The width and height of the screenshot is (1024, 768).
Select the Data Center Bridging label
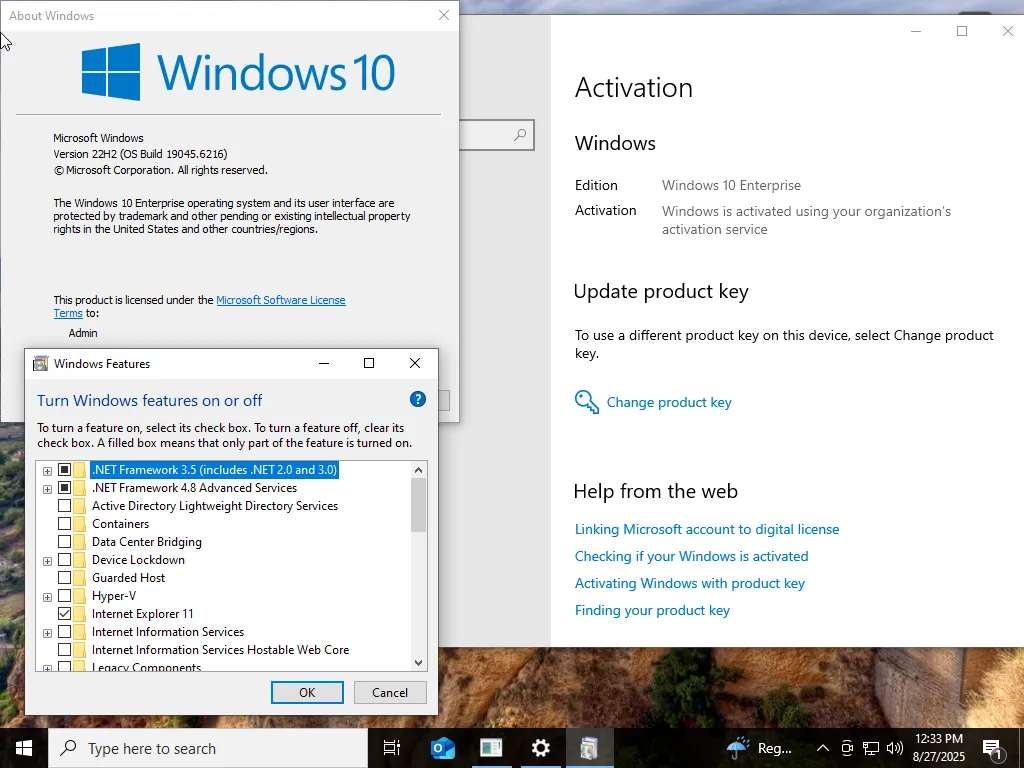tap(147, 541)
